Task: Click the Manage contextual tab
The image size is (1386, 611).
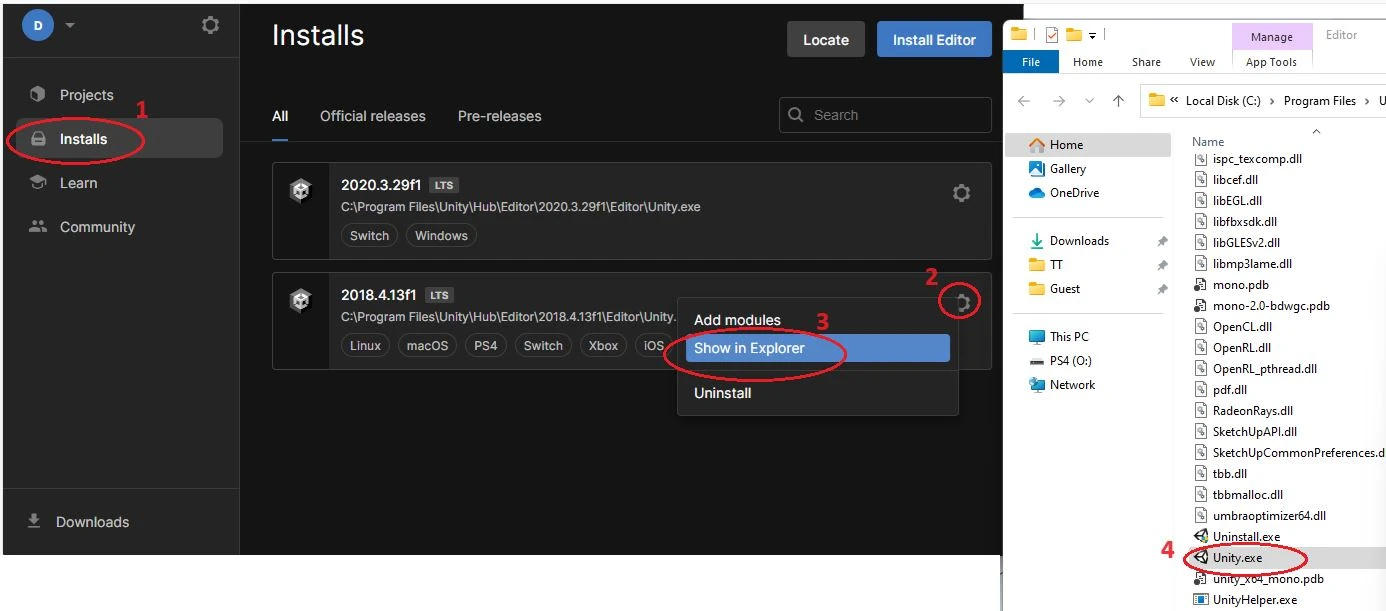Action: (x=1271, y=37)
